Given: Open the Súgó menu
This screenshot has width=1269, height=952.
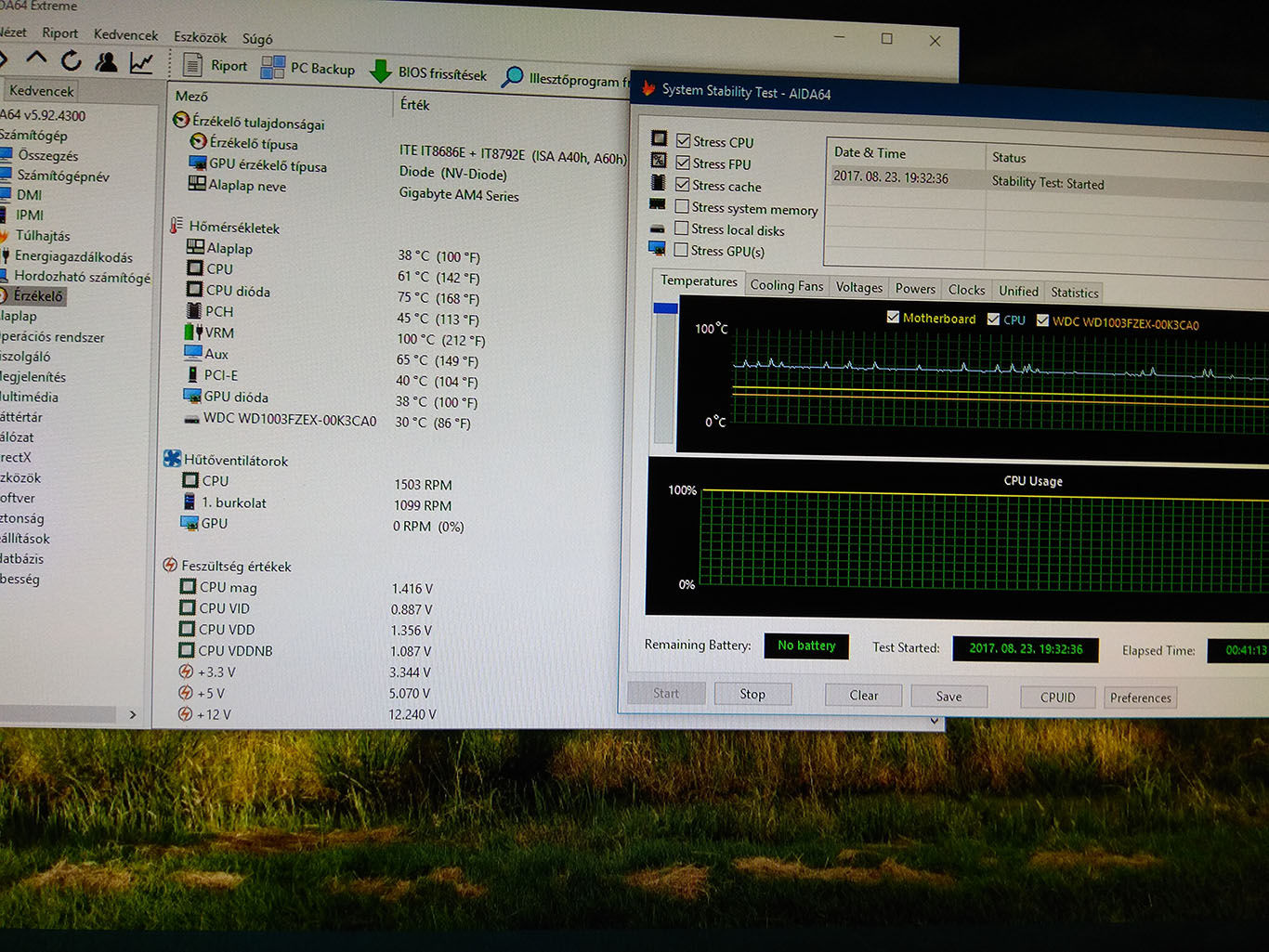Looking at the screenshot, I should (257, 39).
